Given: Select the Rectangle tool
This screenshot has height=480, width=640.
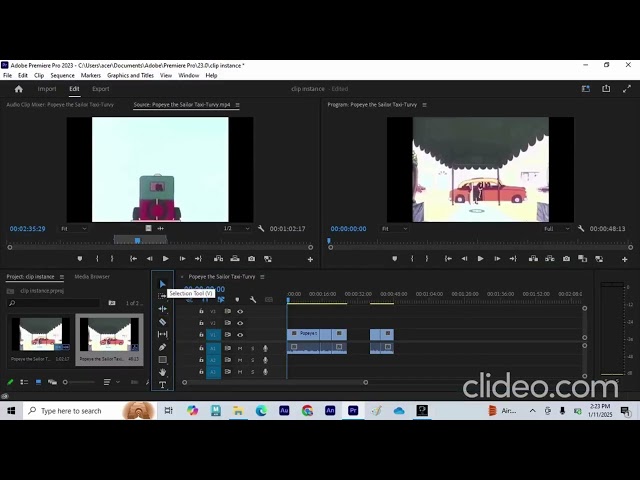Looking at the screenshot, I should click(162, 360).
